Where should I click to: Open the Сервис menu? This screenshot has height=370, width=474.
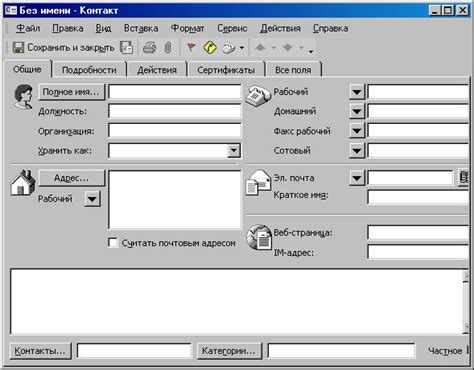pyautogui.click(x=232, y=28)
